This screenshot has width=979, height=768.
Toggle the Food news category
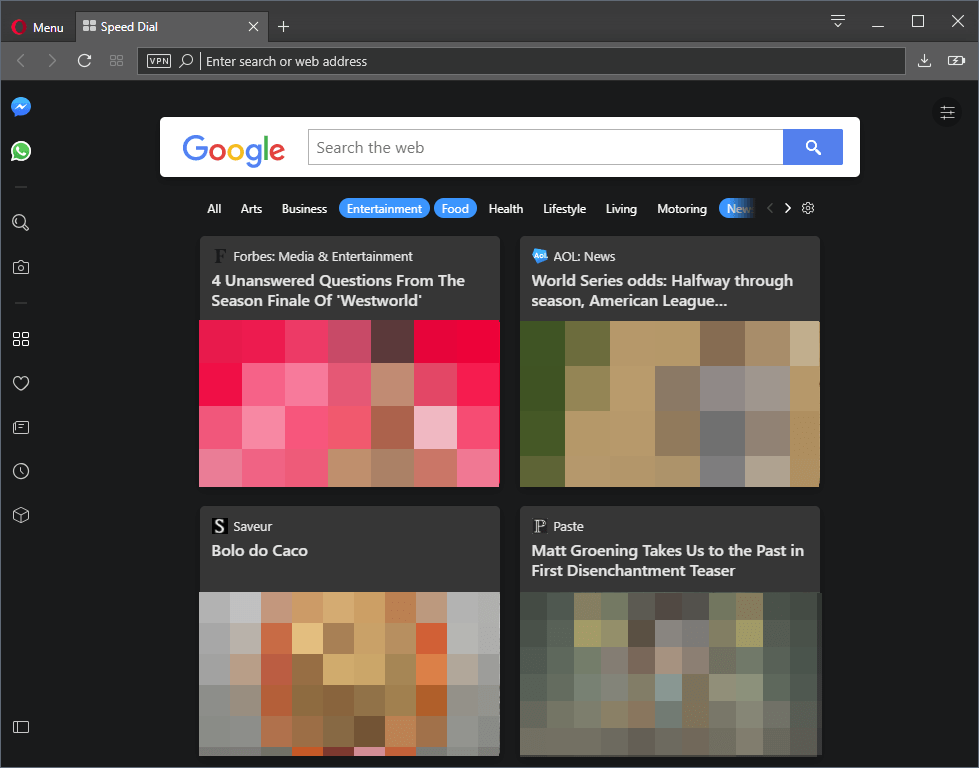coord(455,209)
